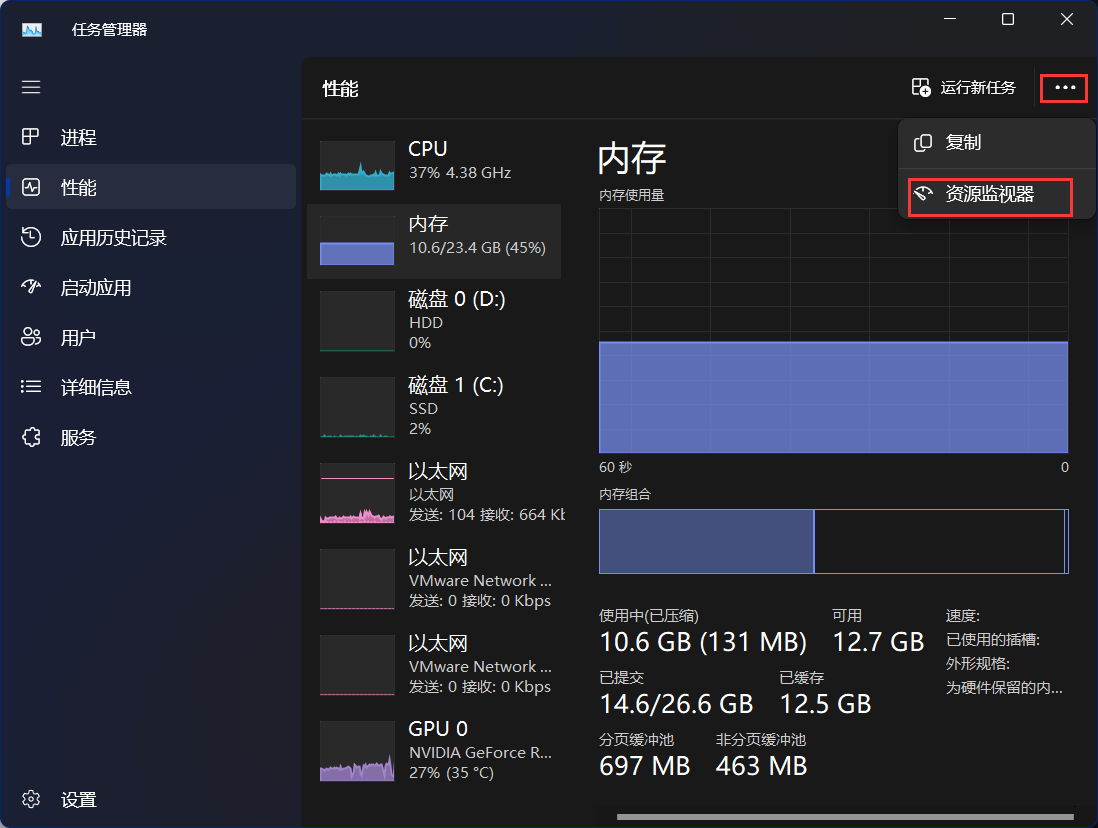Open Resource Monitor (资源监视器) menu entry
Image resolution: width=1098 pixels, height=828 pixels.
click(989, 195)
